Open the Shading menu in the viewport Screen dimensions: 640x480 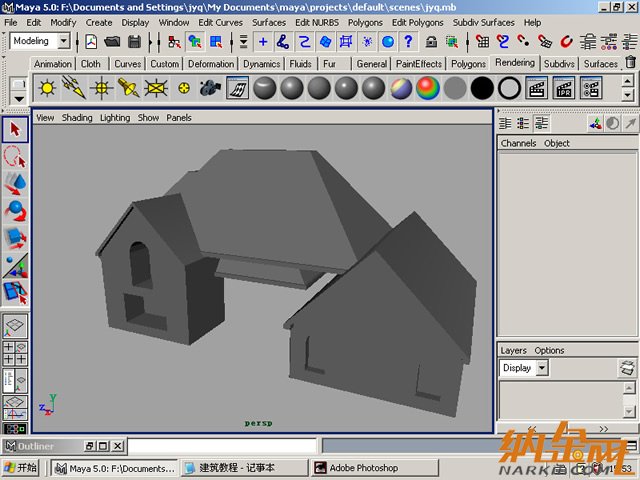(x=77, y=118)
